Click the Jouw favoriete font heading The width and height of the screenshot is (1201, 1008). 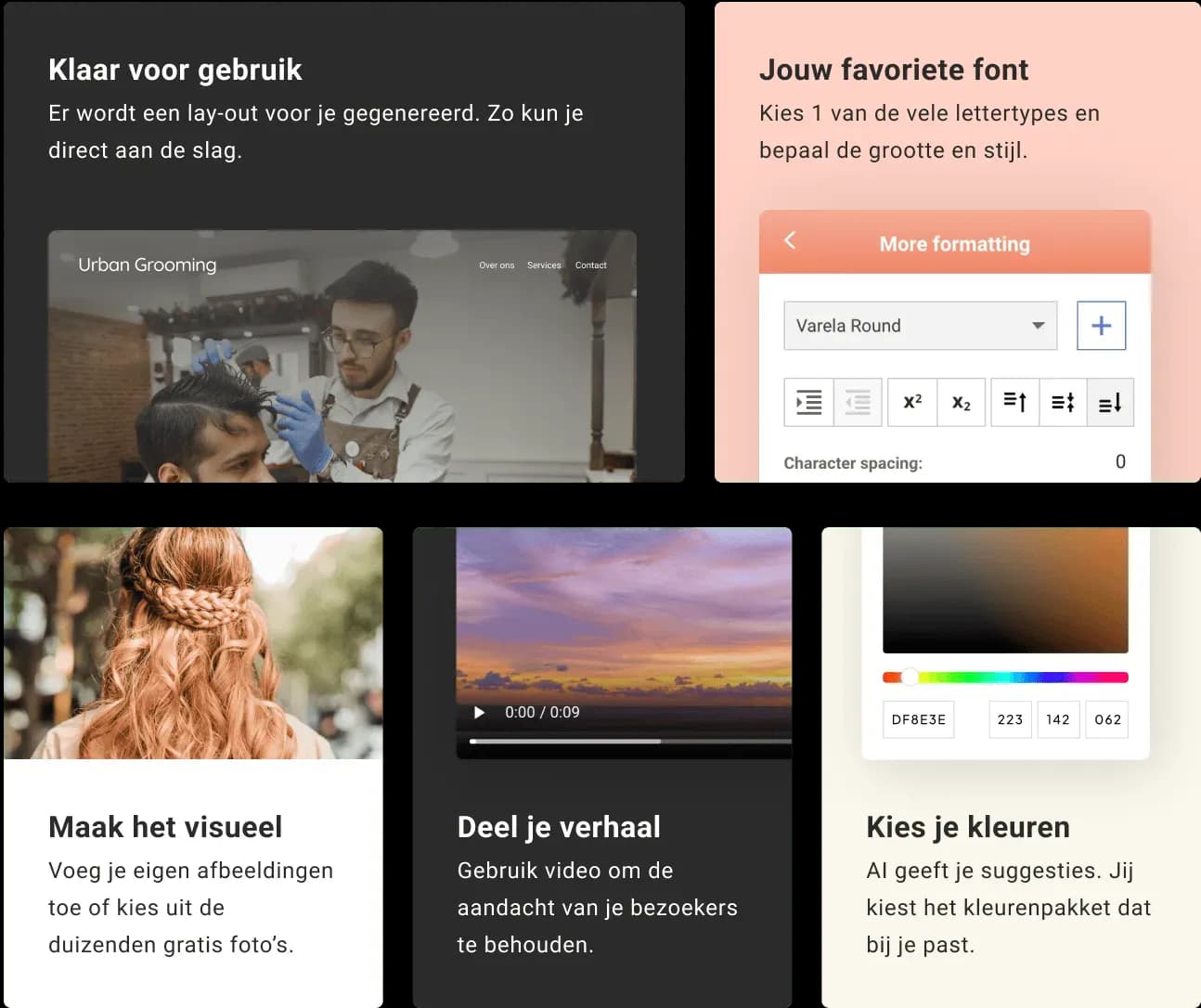click(x=894, y=70)
